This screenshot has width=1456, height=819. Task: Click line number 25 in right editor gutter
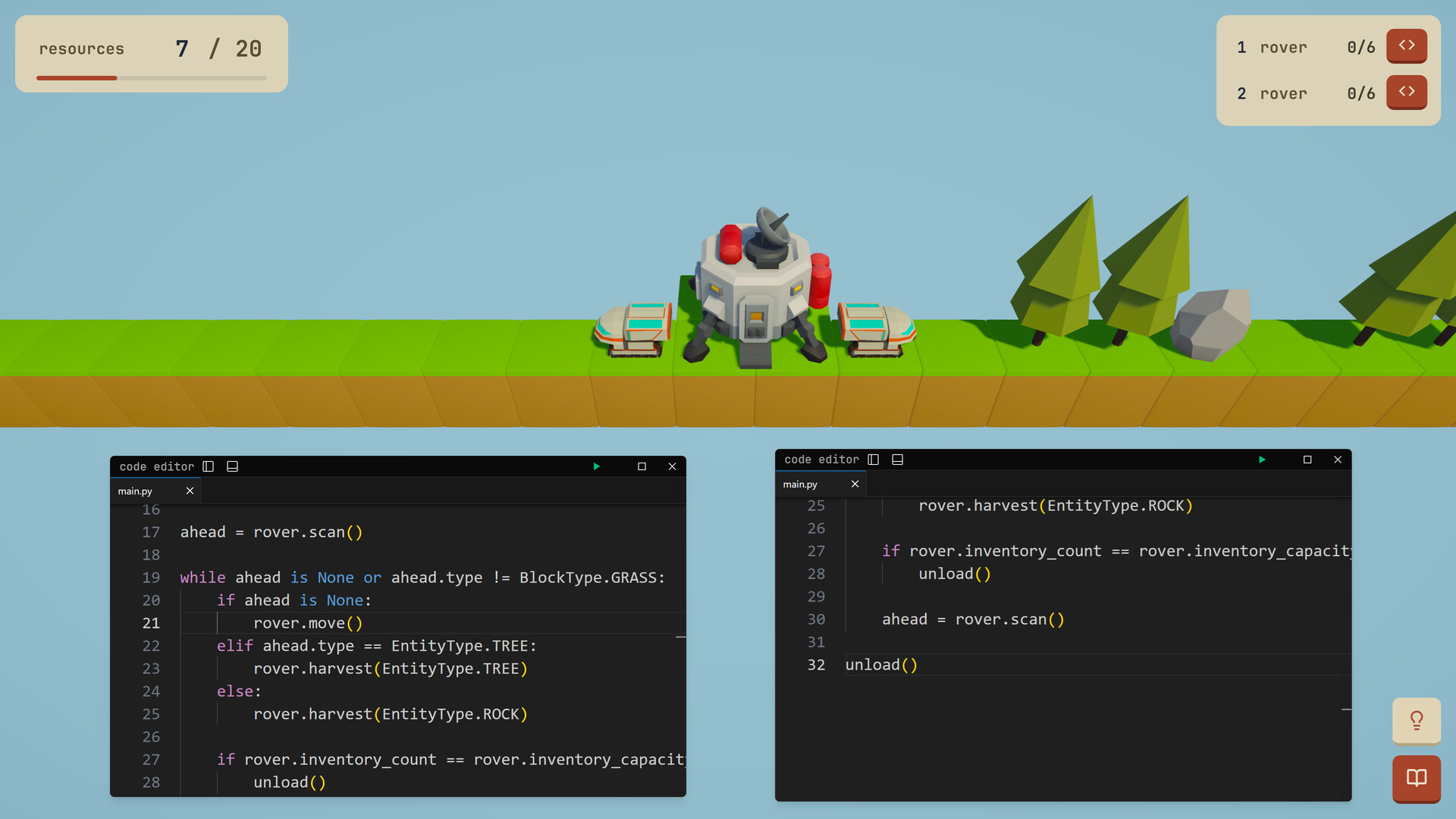click(x=816, y=506)
